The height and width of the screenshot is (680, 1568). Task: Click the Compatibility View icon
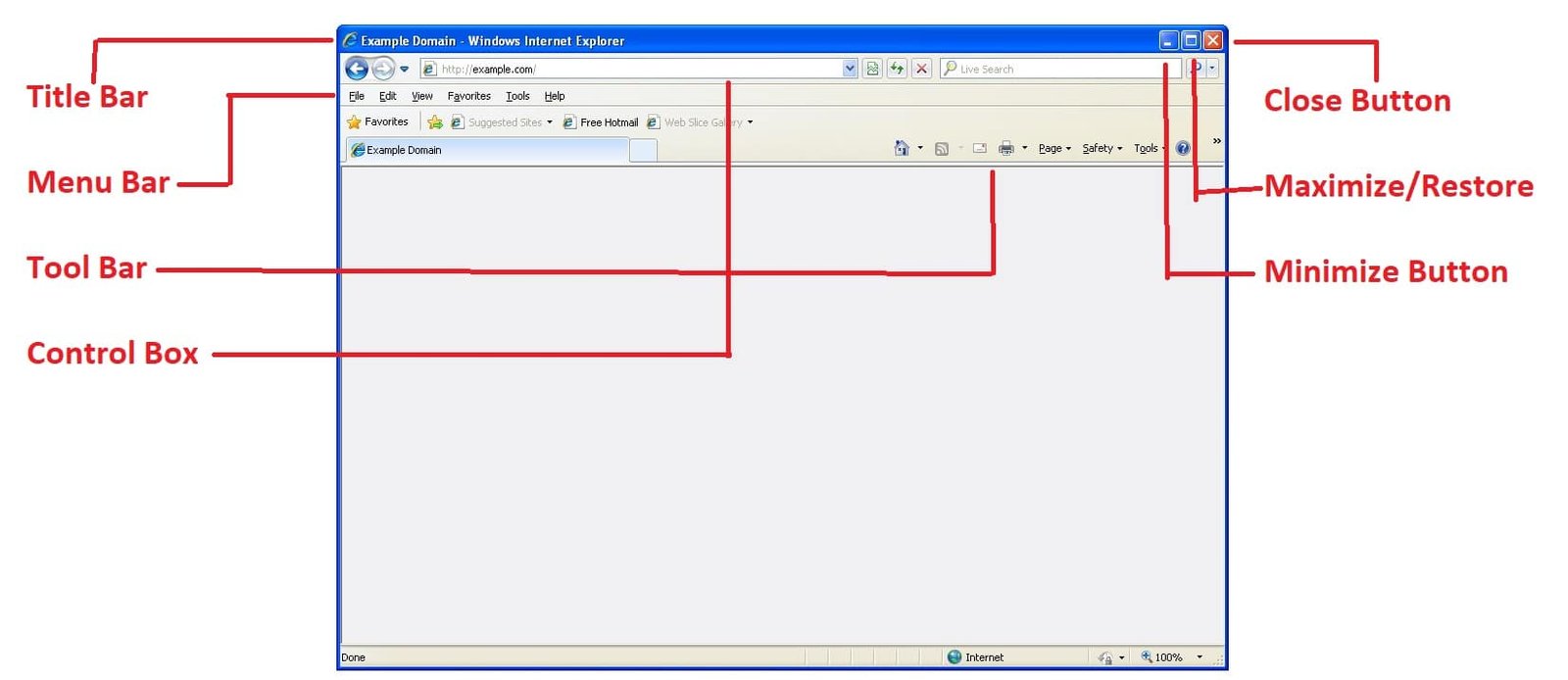coord(872,69)
